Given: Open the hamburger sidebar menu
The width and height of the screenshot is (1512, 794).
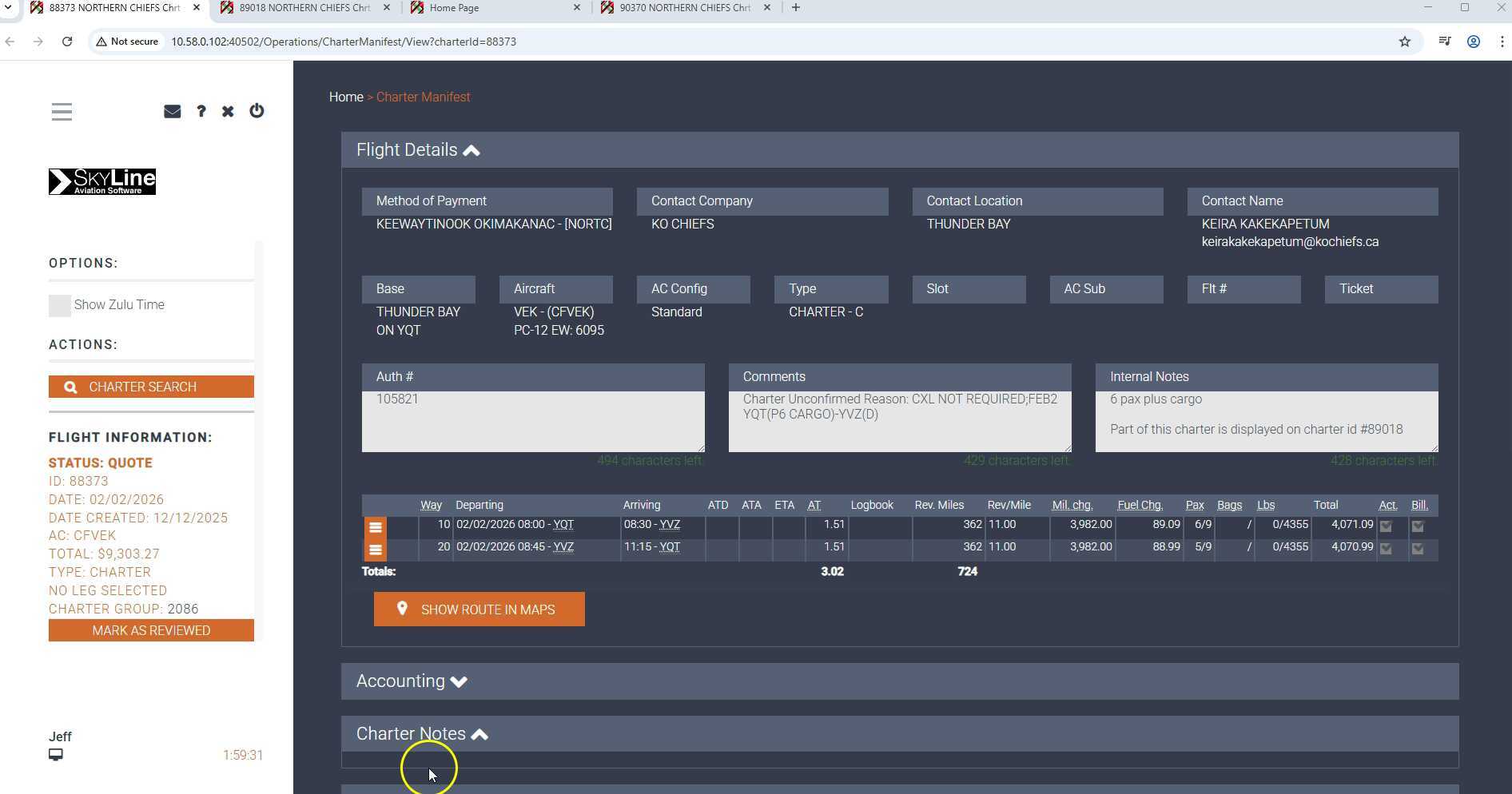Looking at the screenshot, I should (x=62, y=112).
